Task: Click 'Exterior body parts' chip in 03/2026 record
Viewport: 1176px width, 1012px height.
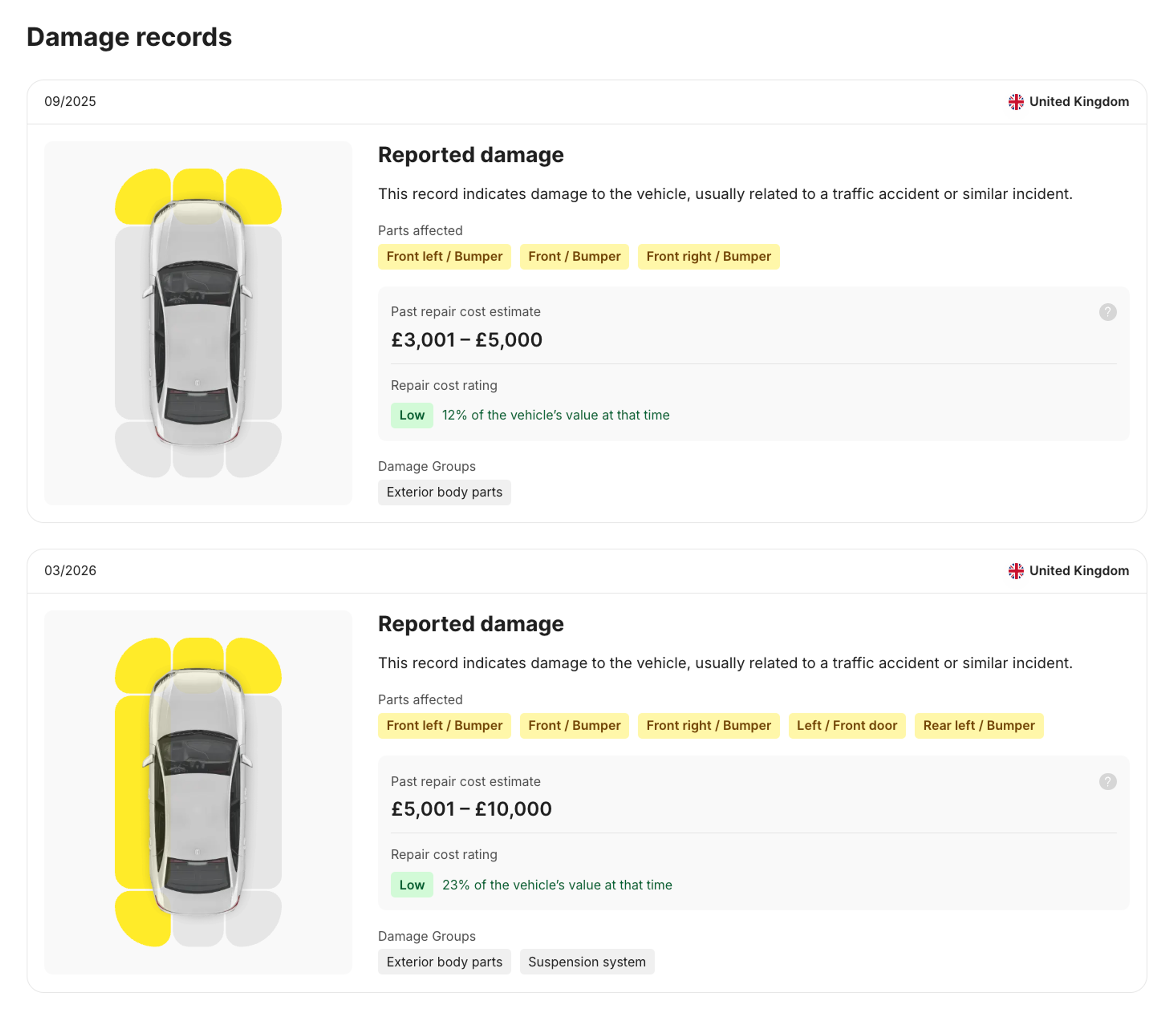Action: [x=444, y=961]
